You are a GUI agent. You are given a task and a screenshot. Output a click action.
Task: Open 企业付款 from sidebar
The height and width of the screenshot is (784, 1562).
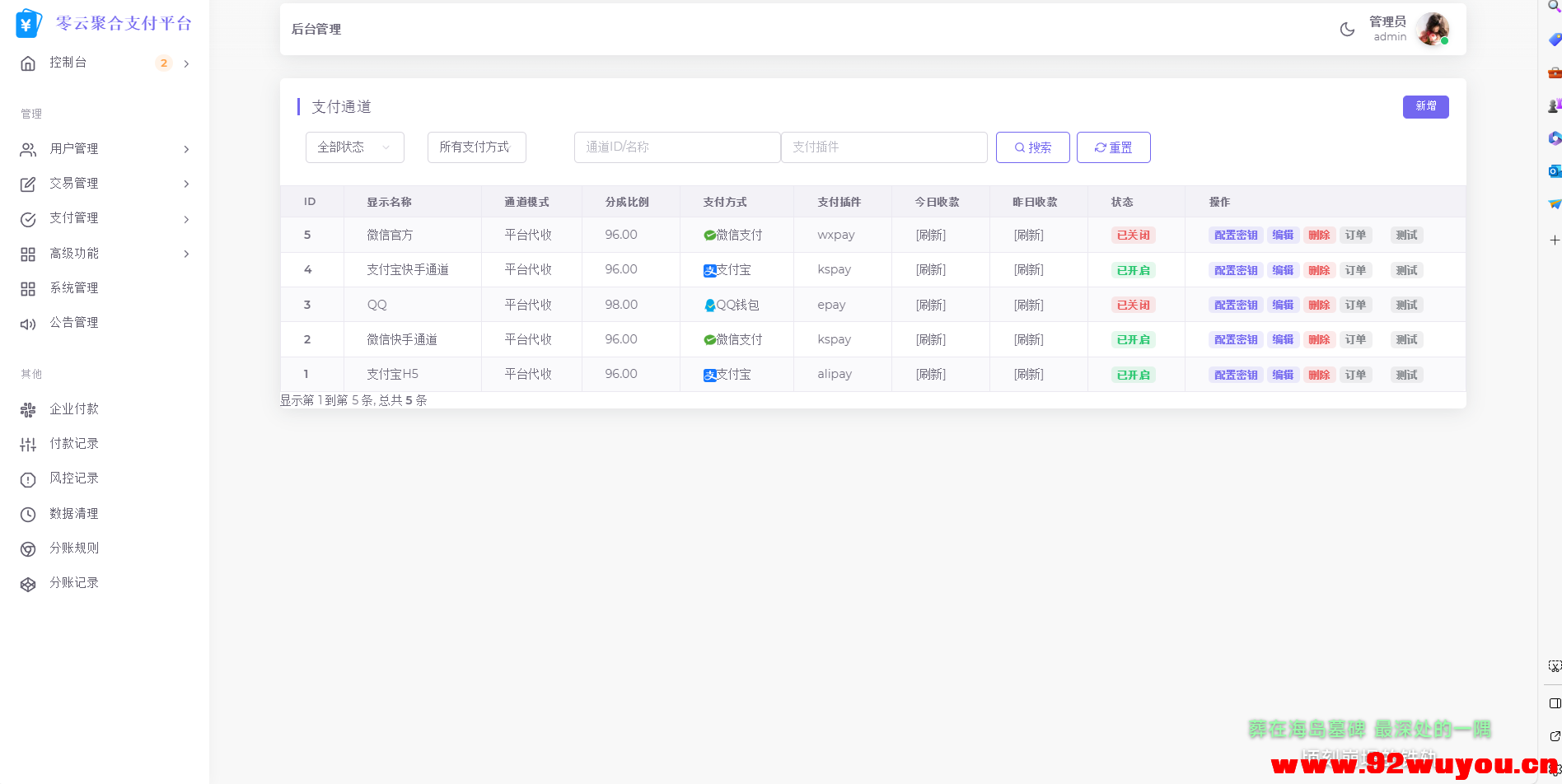click(75, 408)
